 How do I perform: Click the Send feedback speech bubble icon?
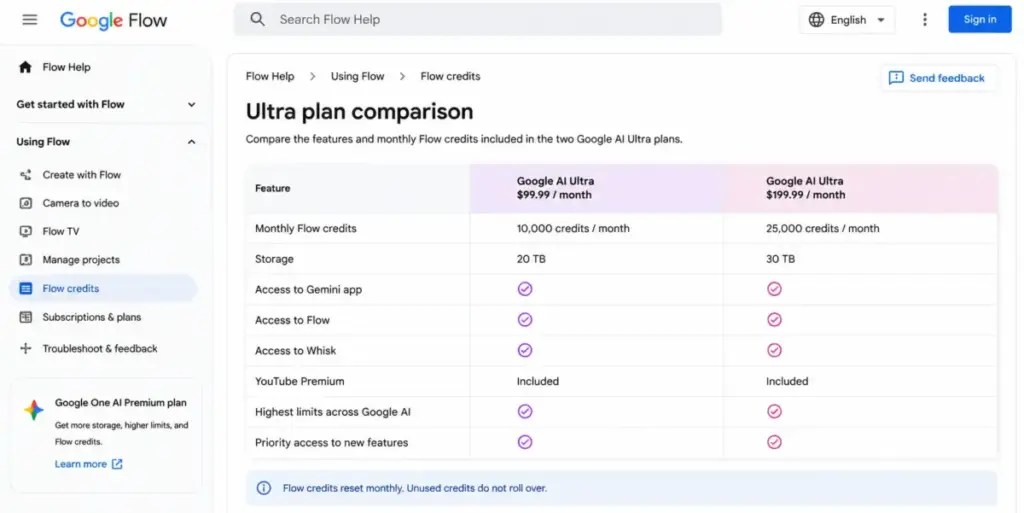[896, 78]
